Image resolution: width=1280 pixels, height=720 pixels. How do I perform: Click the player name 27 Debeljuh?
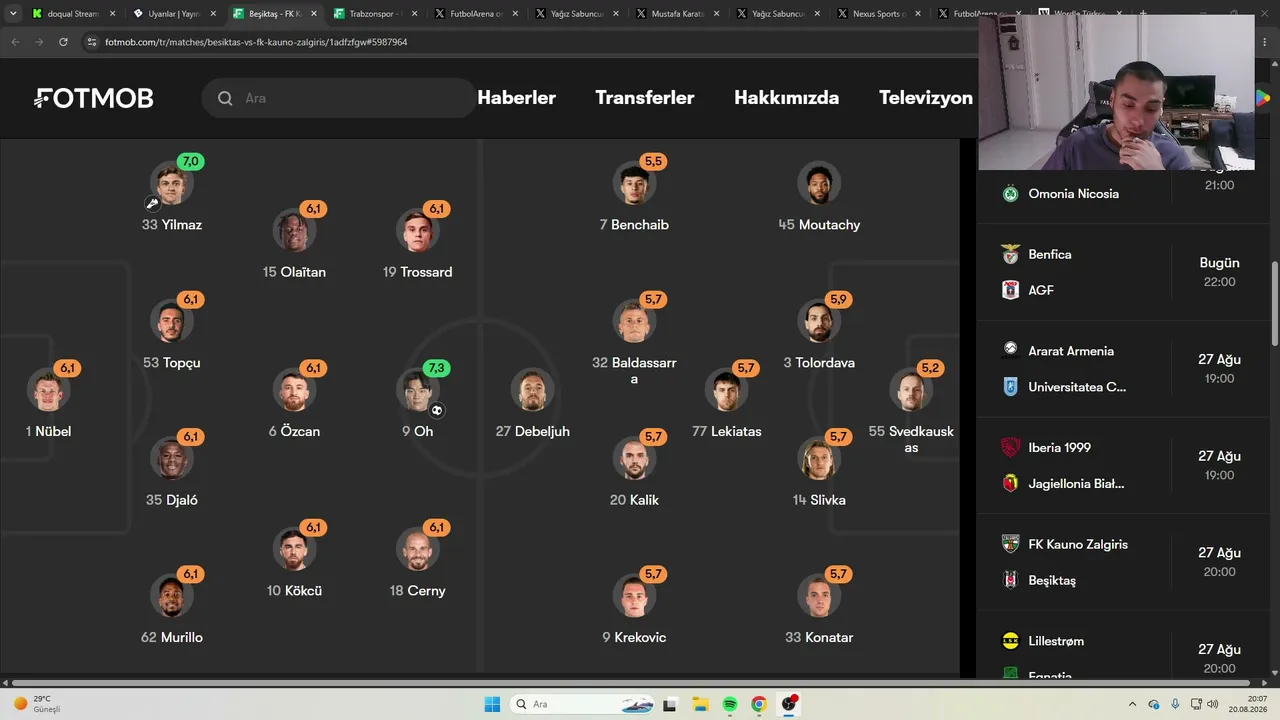coord(533,431)
